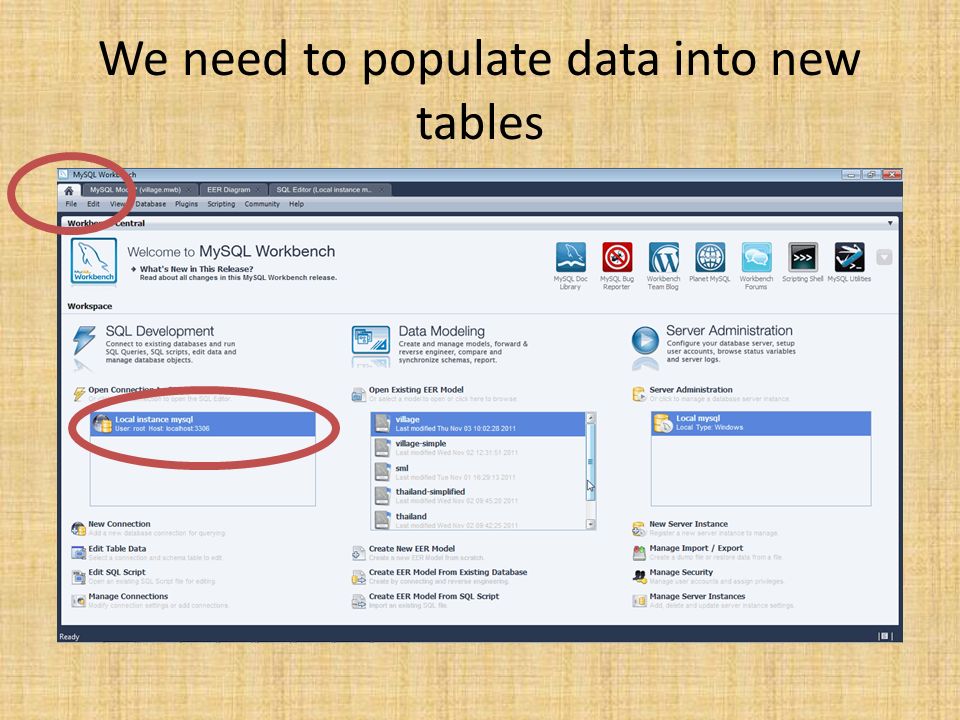The image size is (960, 720).
Task: Select the Local instance mysql connection
Action: (203, 424)
